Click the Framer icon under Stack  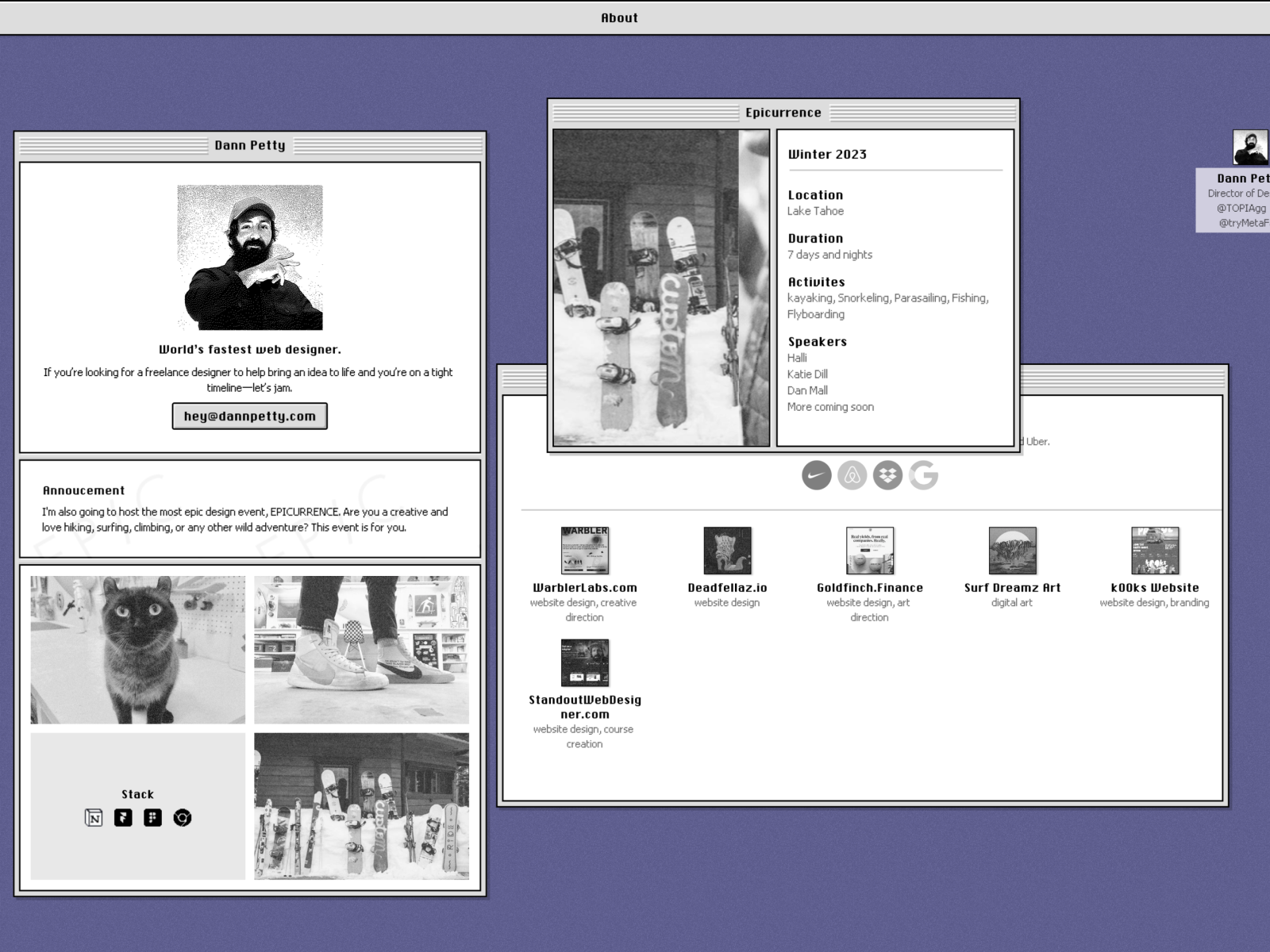[x=123, y=818]
